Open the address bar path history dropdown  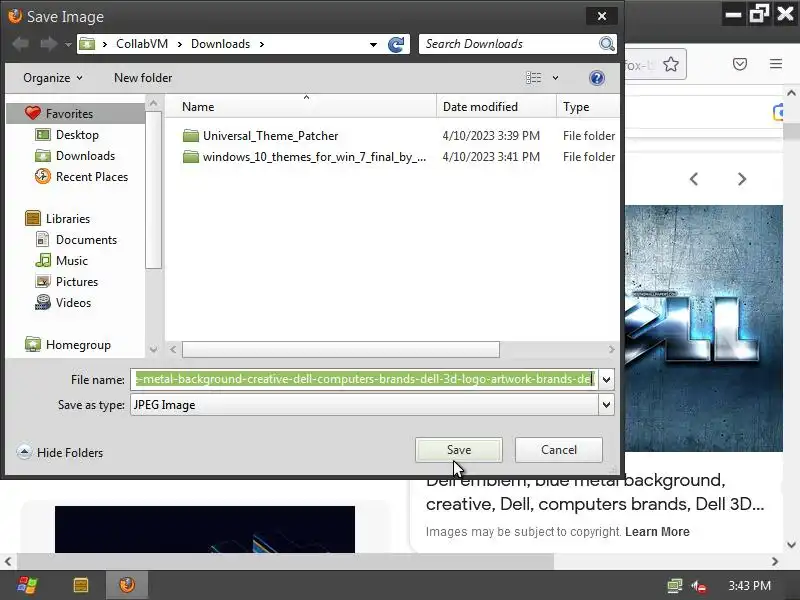tap(373, 44)
